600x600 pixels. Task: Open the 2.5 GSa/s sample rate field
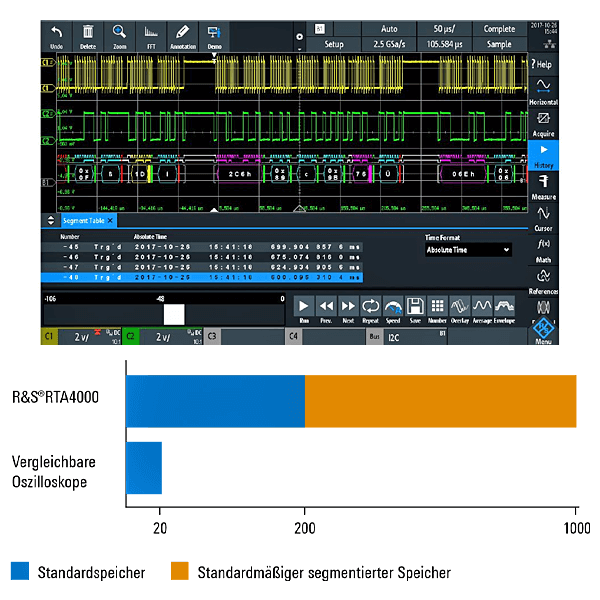(x=389, y=44)
